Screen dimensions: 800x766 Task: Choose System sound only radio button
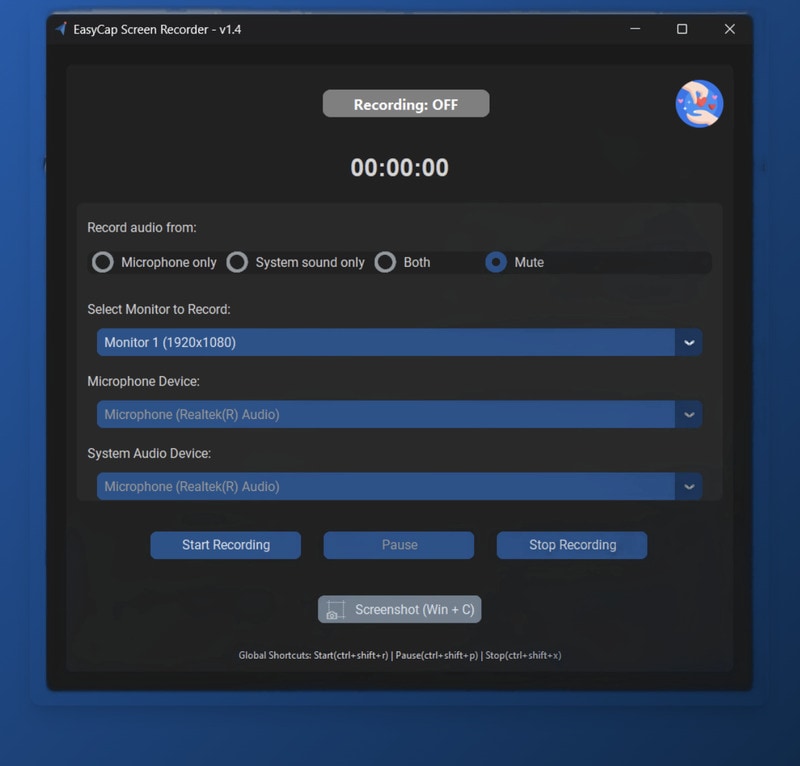[237, 262]
